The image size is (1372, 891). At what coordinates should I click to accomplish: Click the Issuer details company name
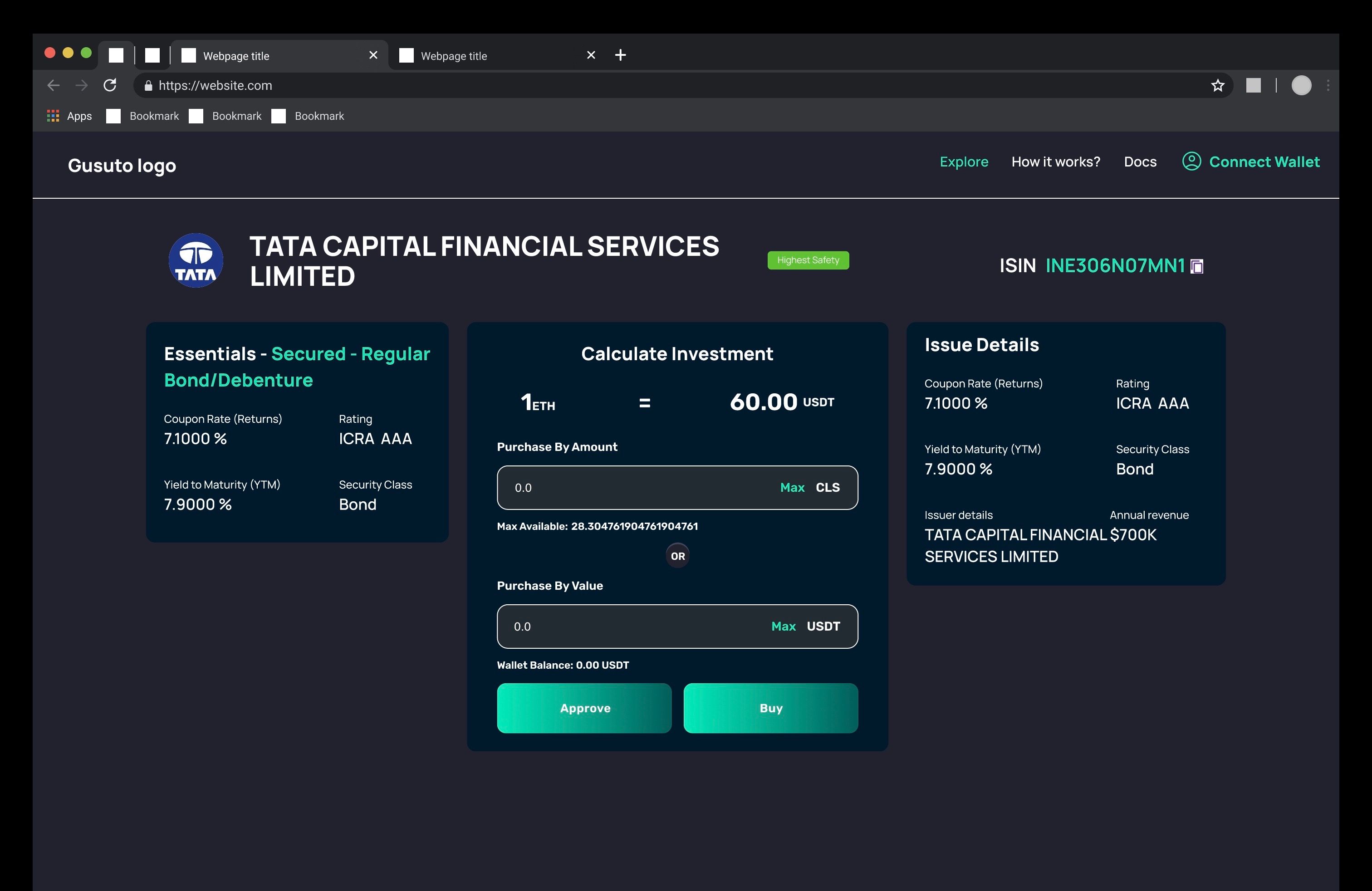tap(1016, 545)
